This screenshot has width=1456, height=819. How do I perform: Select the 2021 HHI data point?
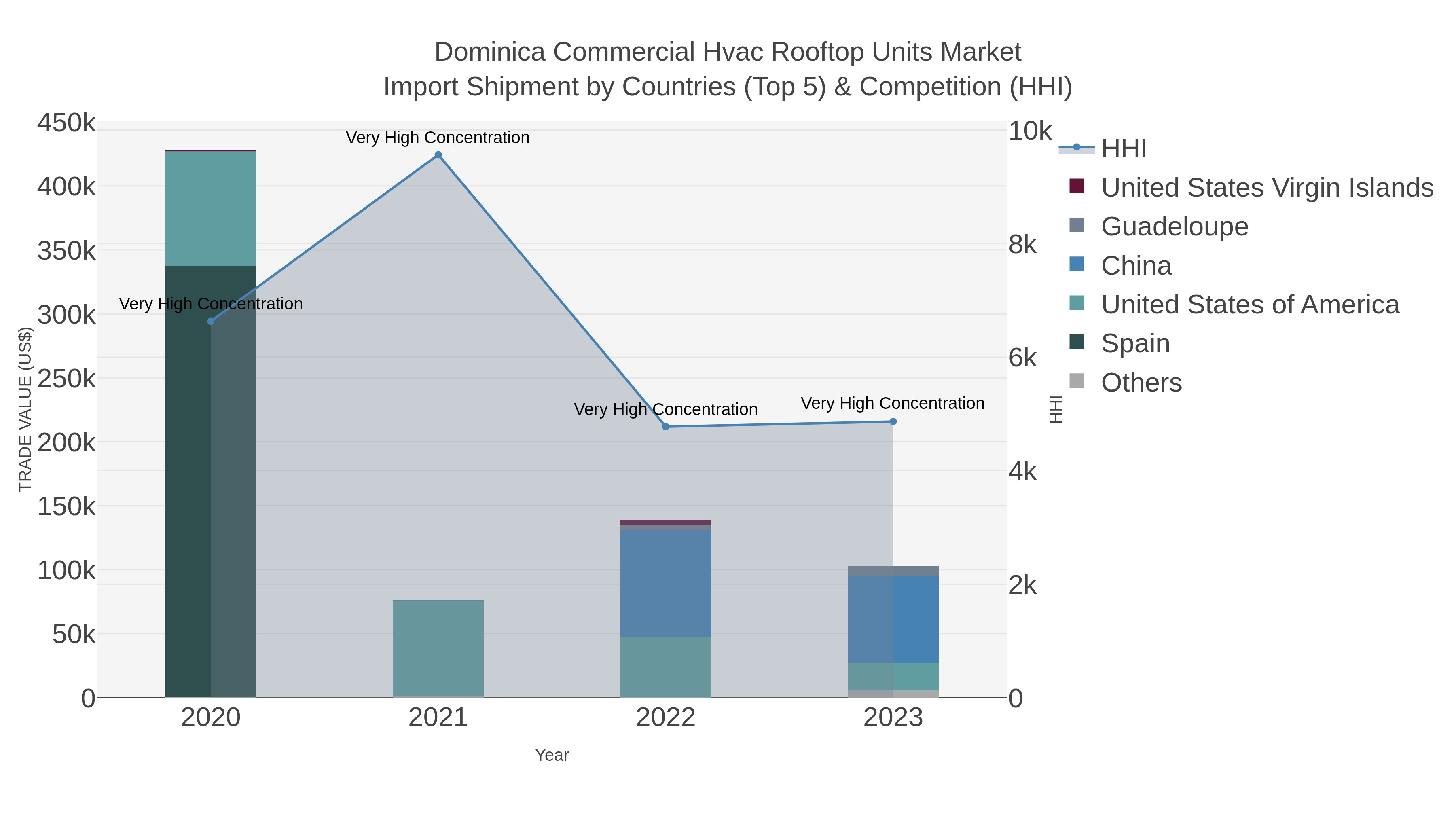(438, 155)
